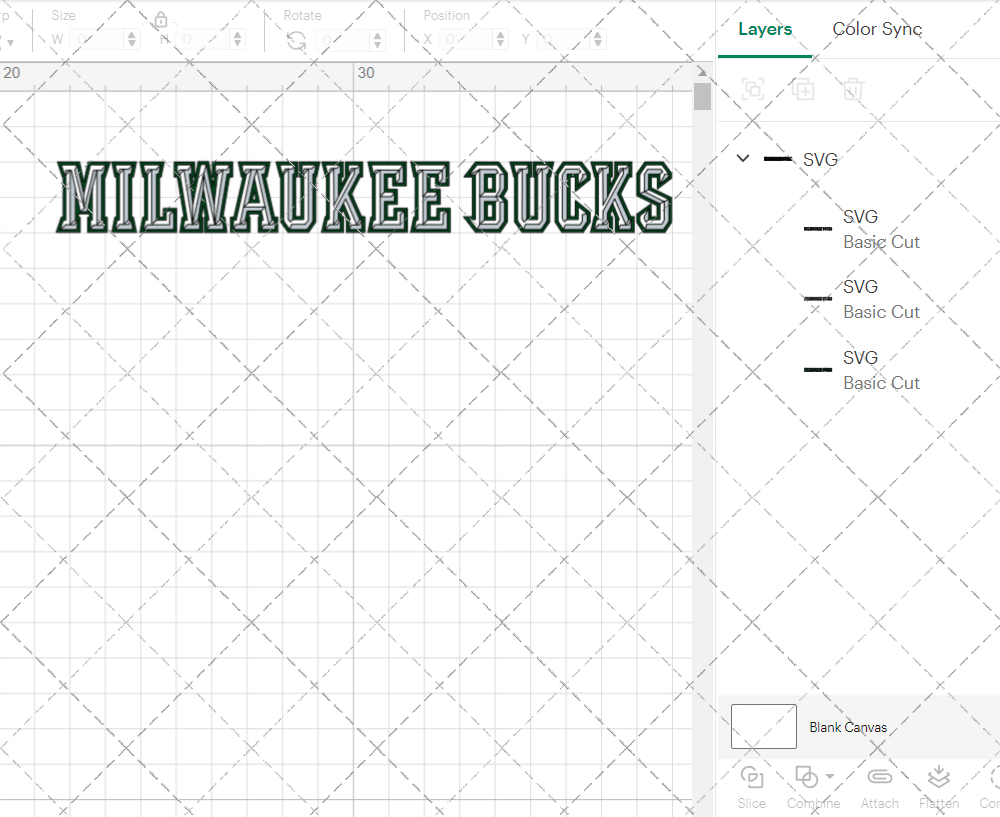Click the Duplicate layer icon

pos(803,89)
